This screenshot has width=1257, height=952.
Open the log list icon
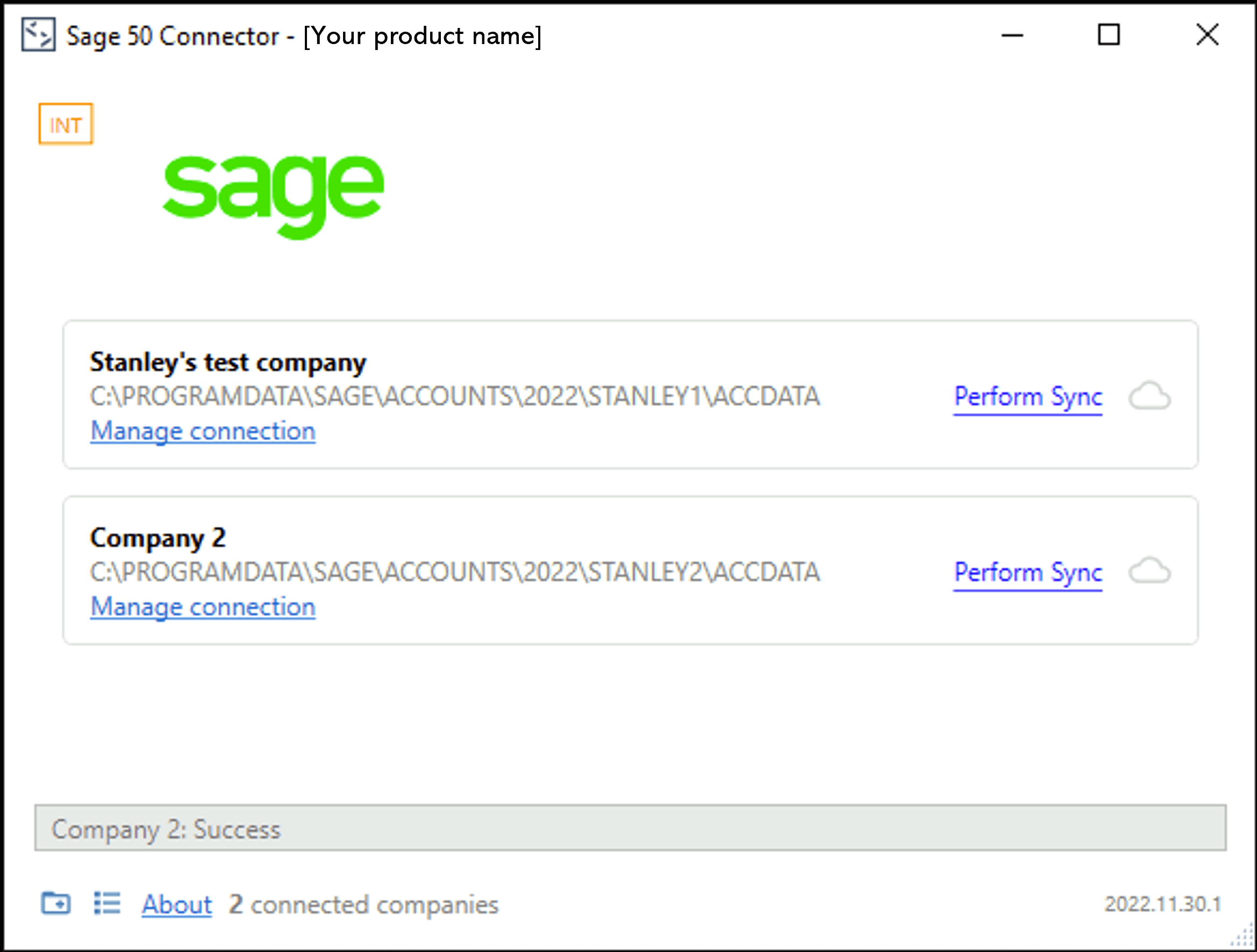pyautogui.click(x=107, y=903)
